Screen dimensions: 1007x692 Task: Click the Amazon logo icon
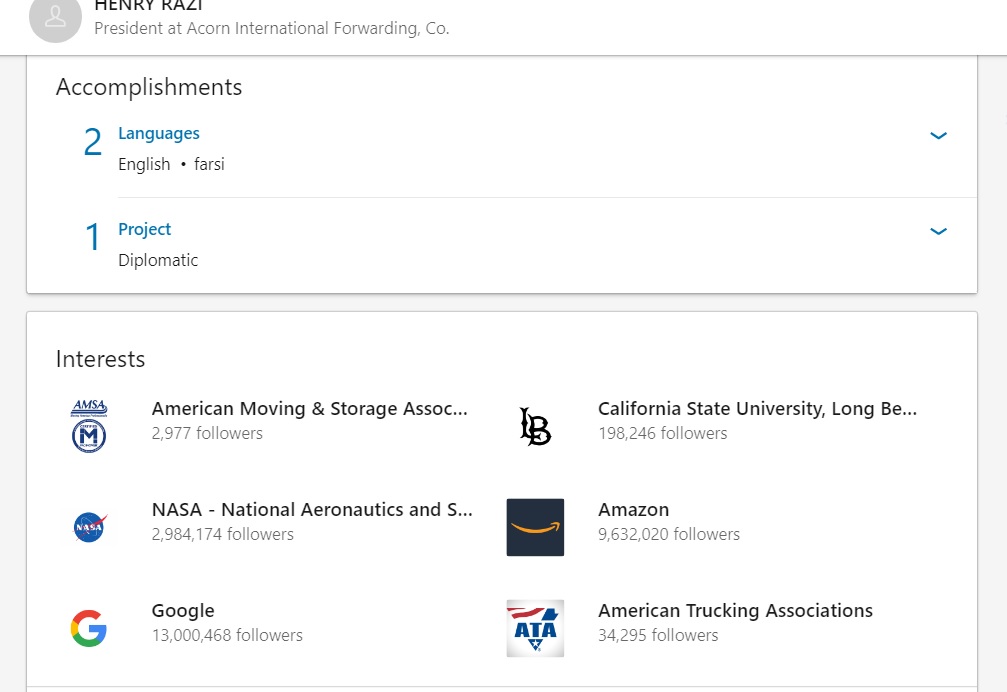pos(535,527)
